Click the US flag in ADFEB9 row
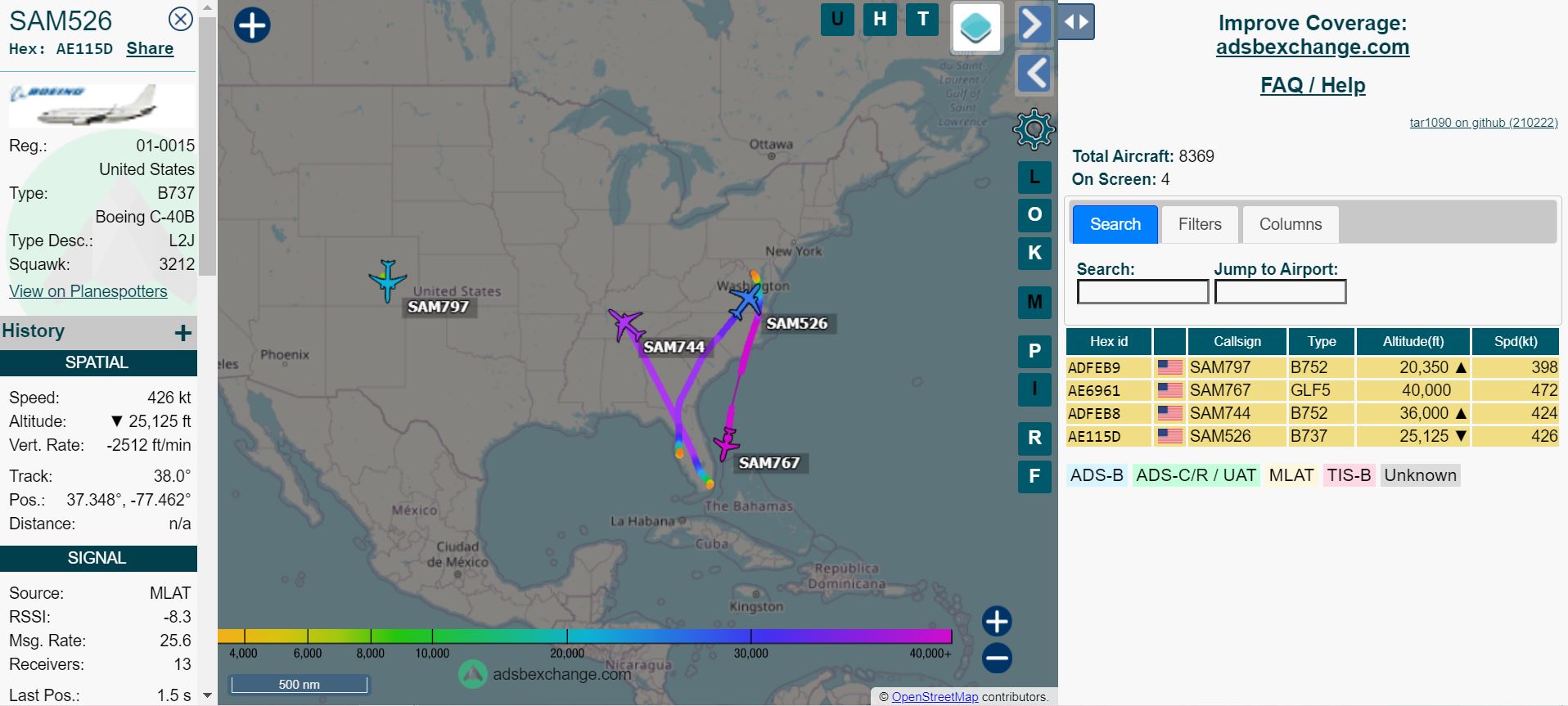Image resolution: width=1568 pixels, height=706 pixels. [x=1169, y=367]
